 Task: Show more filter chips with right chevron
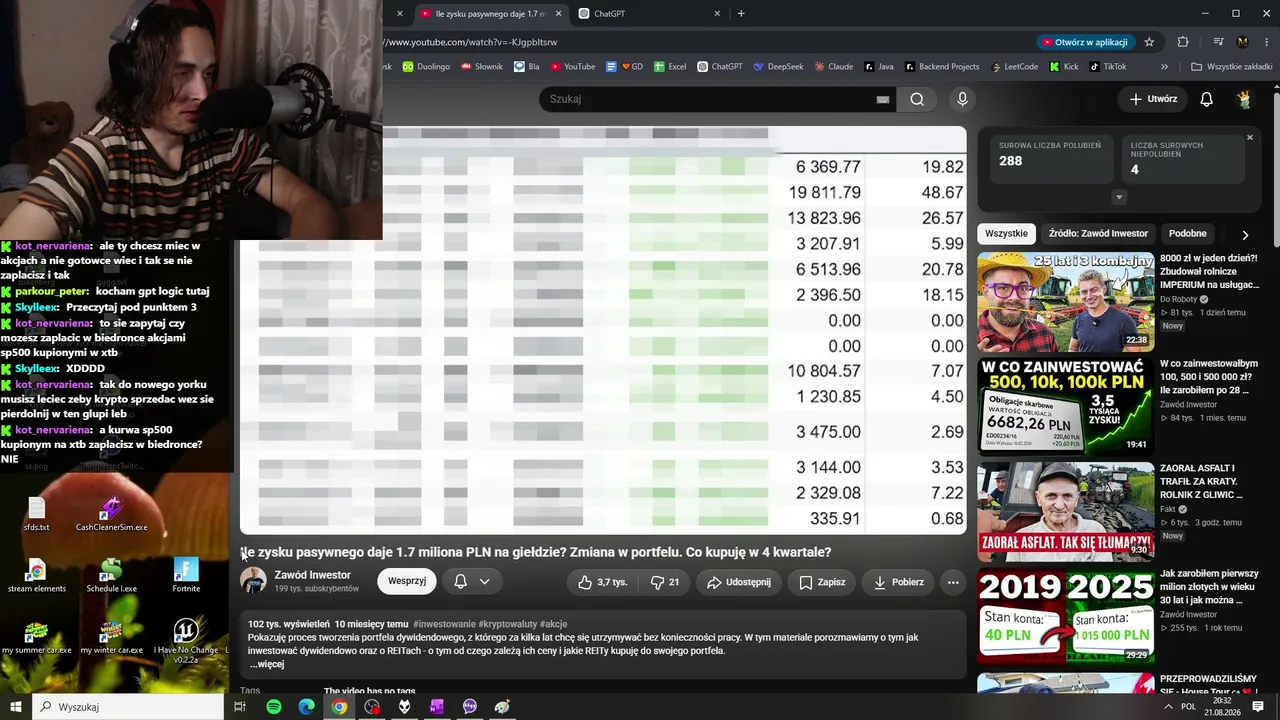tap(1245, 234)
